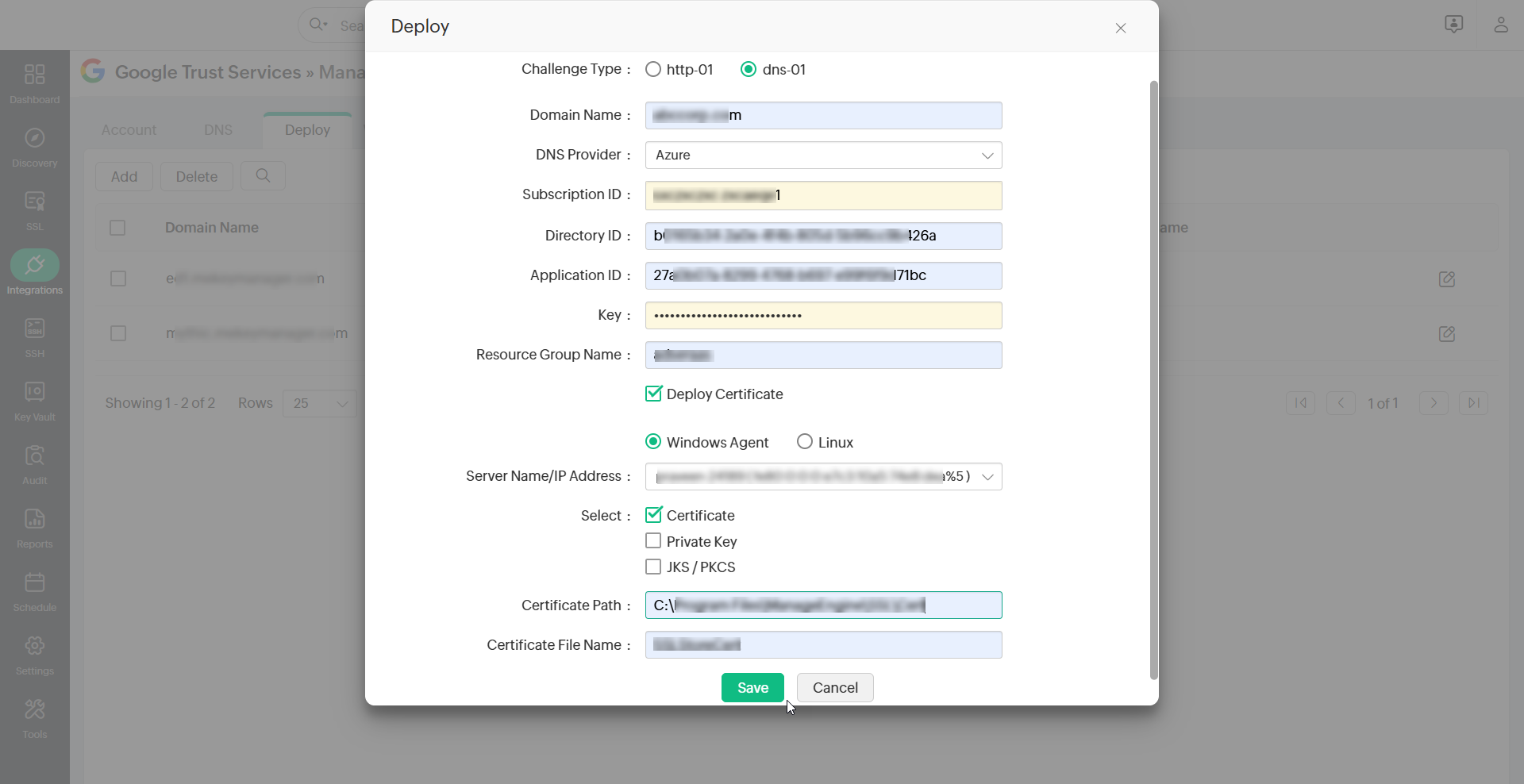1524x784 pixels.
Task: Click the Application ID field
Action: [x=823, y=275]
